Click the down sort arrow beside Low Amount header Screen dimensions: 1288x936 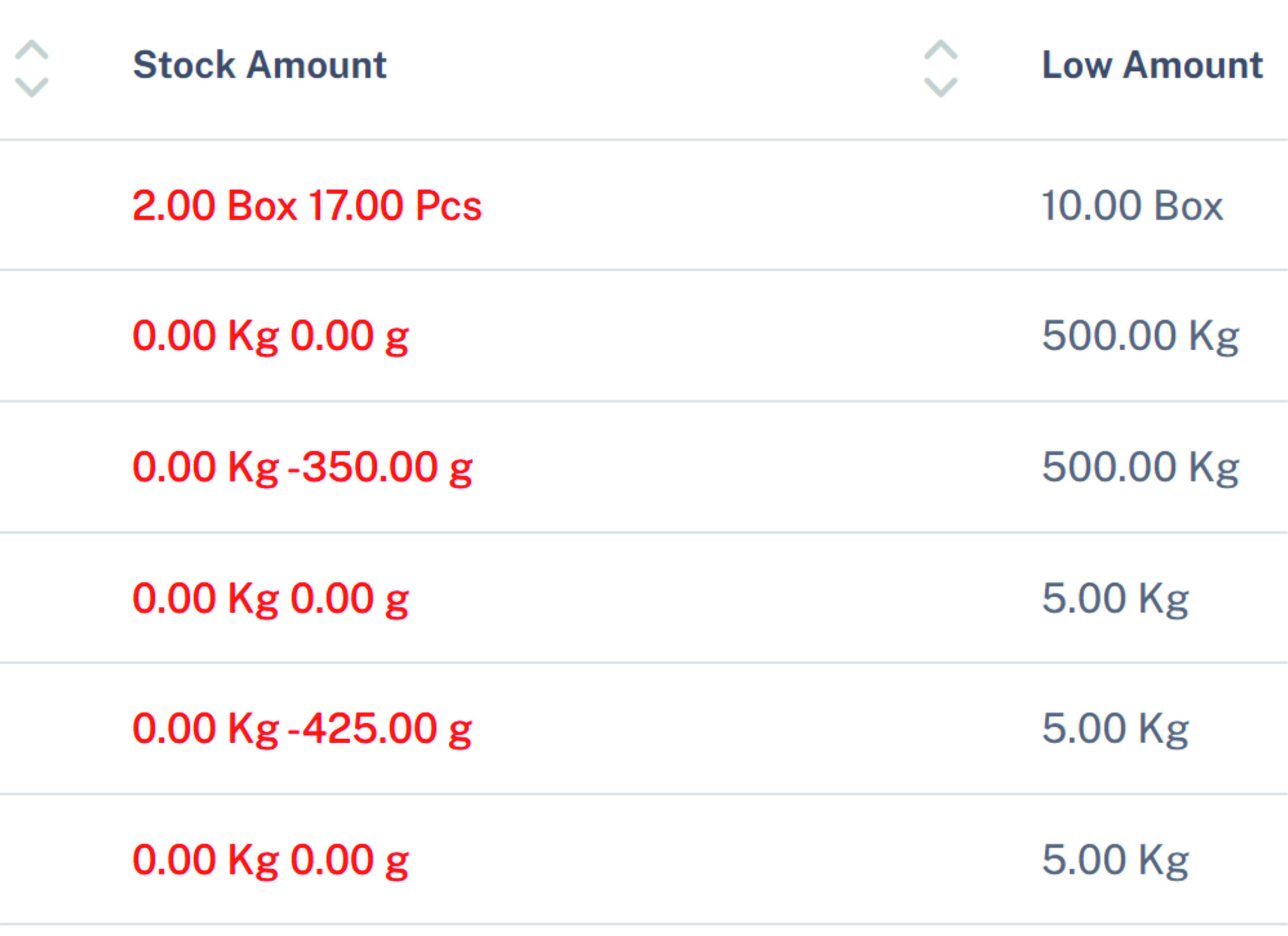pyautogui.click(x=940, y=87)
